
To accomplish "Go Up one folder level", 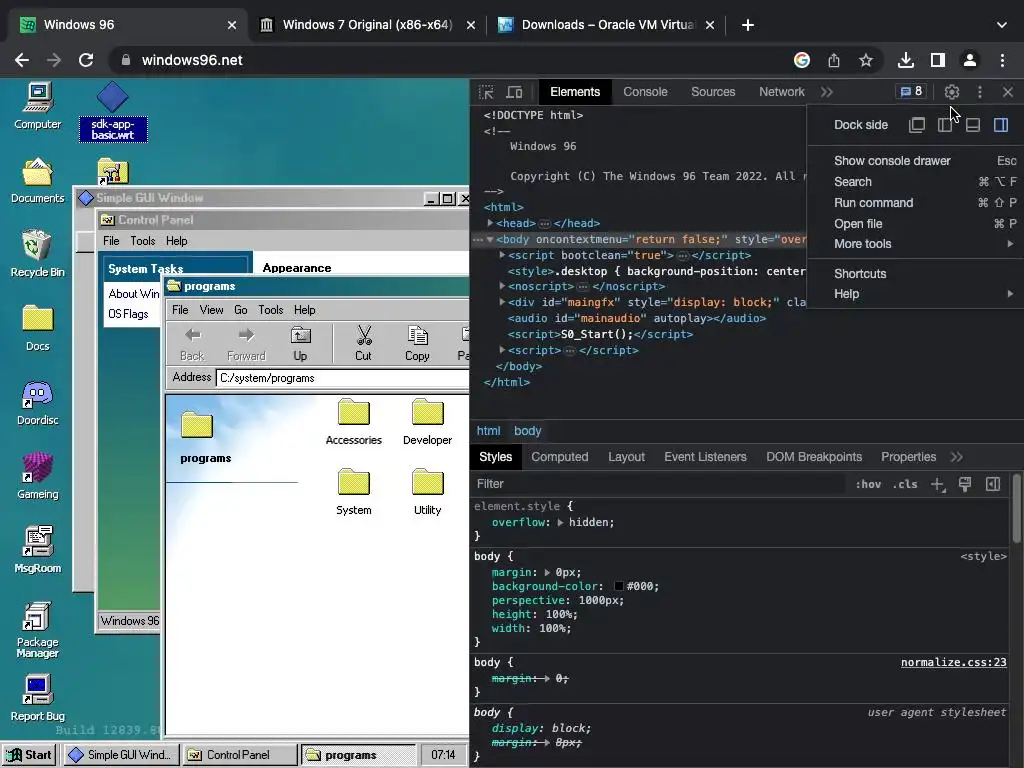I will click(300, 344).
